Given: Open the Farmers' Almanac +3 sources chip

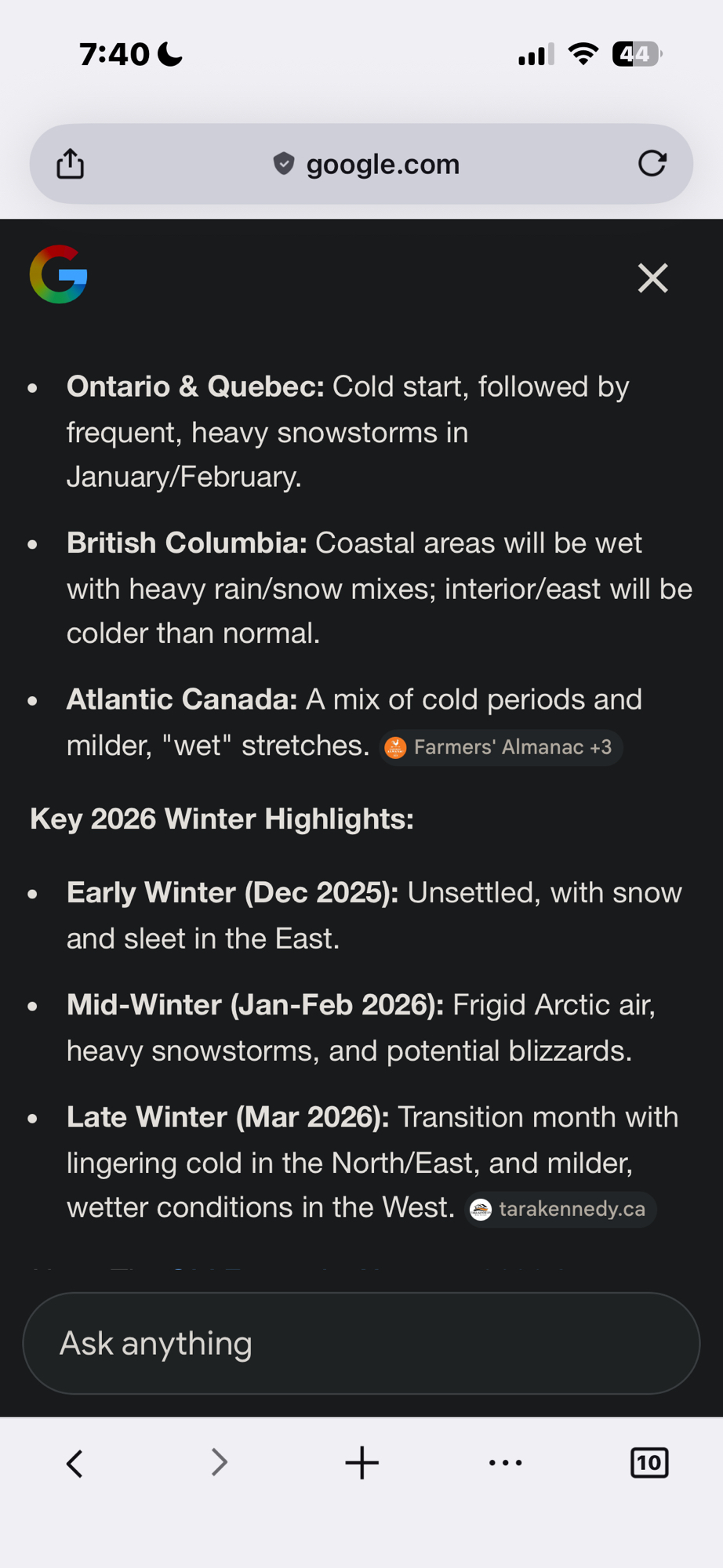Looking at the screenshot, I should [502, 747].
